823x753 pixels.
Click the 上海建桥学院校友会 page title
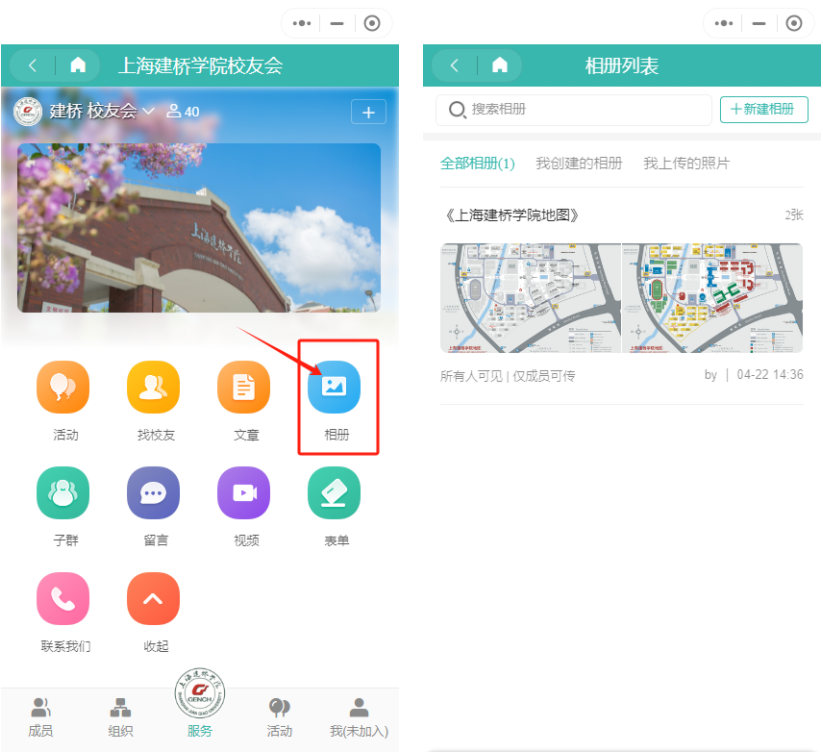201,66
